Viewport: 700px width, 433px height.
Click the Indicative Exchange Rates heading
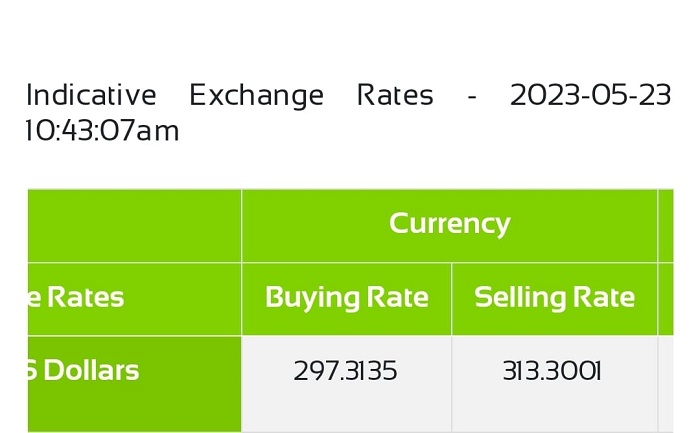click(x=348, y=112)
